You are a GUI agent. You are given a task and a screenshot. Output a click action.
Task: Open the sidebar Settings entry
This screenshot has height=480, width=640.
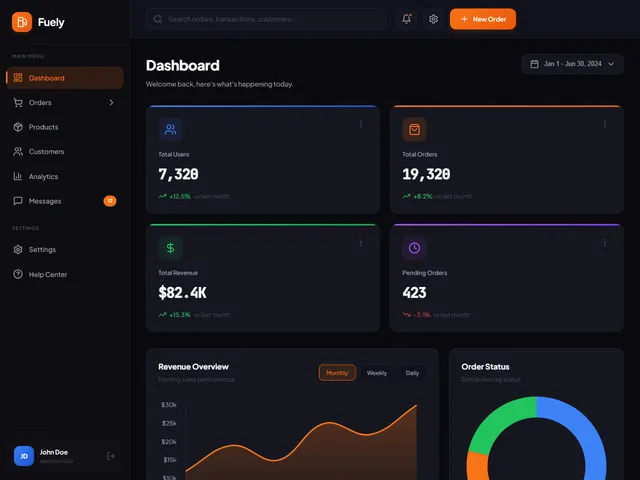tap(65, 249)
